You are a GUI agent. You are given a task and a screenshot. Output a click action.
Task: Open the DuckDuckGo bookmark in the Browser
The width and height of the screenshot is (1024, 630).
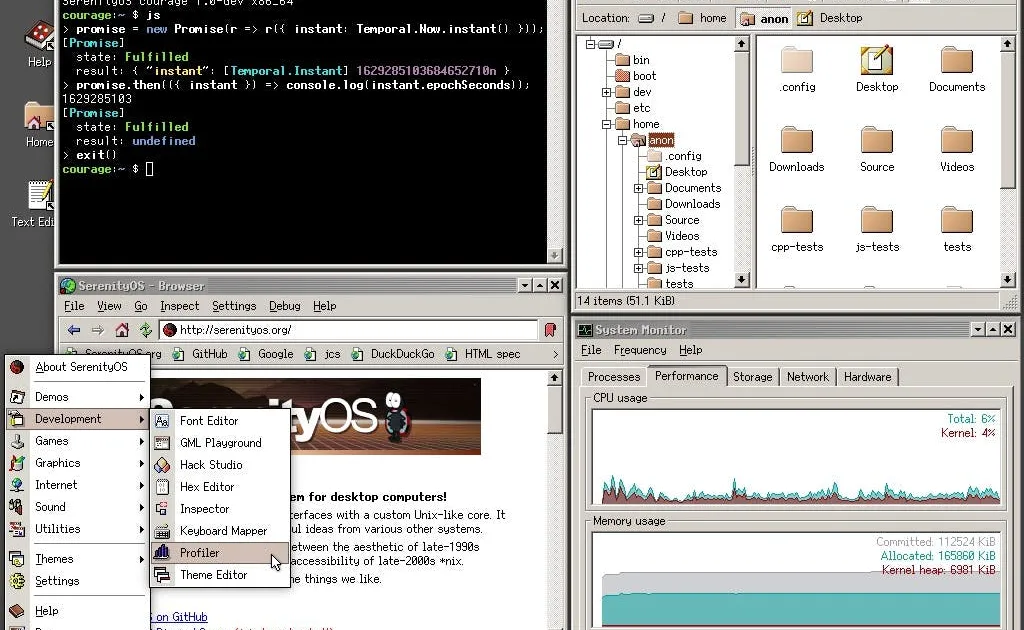pos(393,354)
